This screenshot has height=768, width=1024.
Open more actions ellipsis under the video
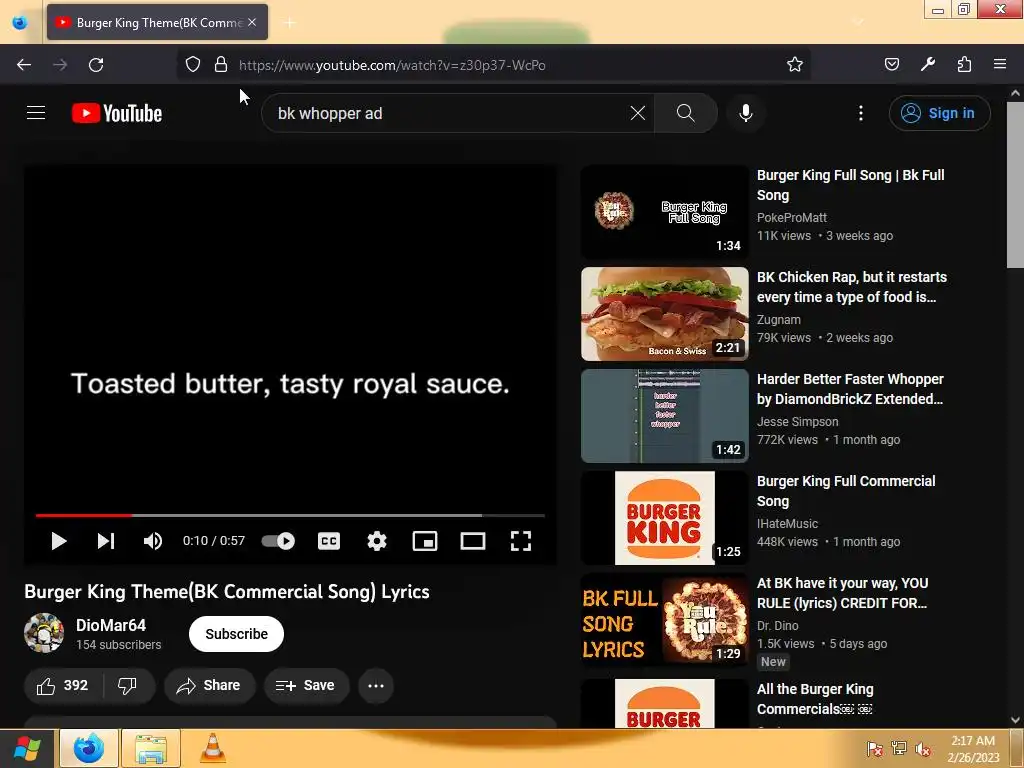click(x=376, y=686)
